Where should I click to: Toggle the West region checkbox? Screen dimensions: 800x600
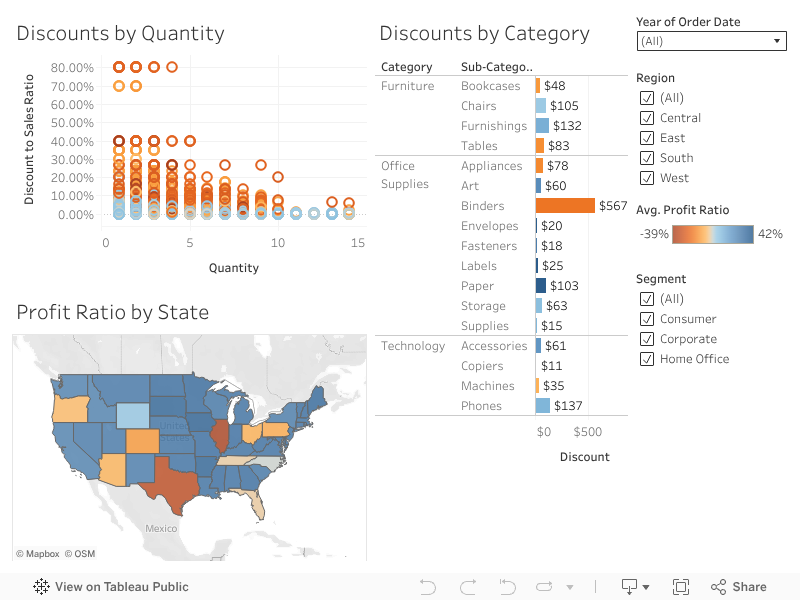click(646, 178)
